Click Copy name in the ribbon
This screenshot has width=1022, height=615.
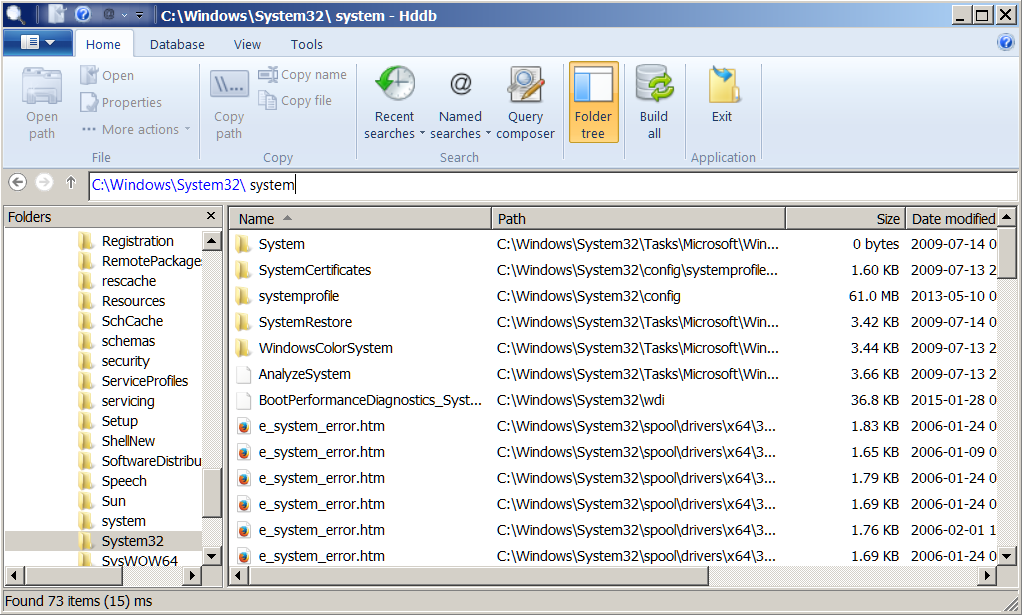(302, 75)
